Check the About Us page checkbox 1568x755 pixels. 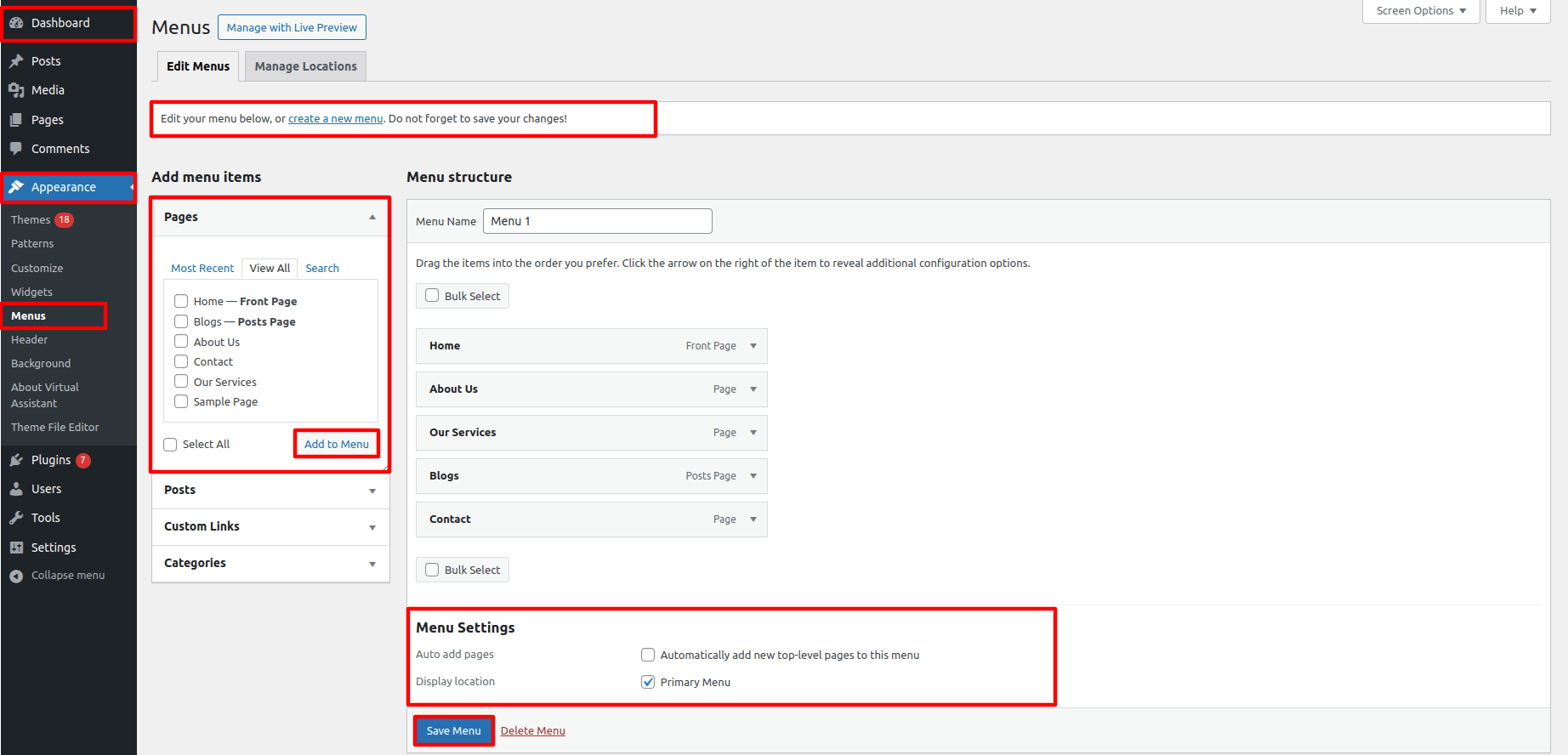point(181,342)
